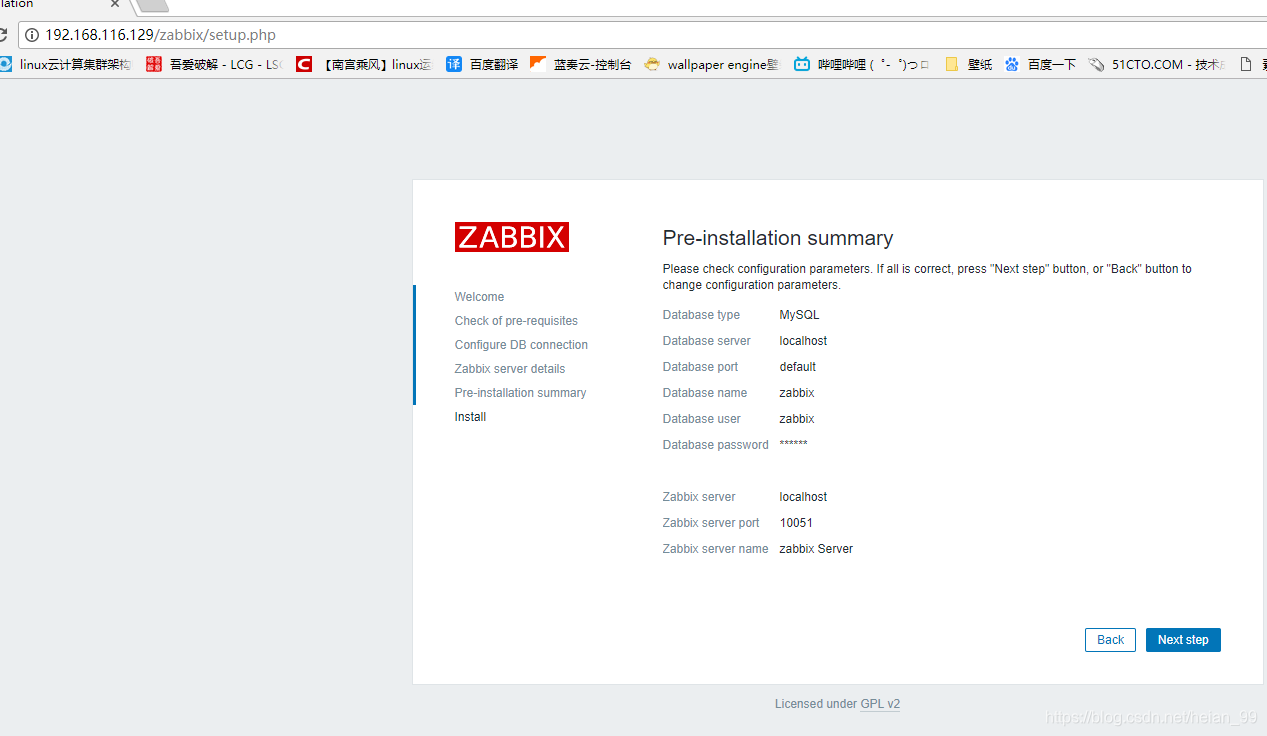Click the Zabbix server port label
The image size is (1267, 736).
(711, 523)
